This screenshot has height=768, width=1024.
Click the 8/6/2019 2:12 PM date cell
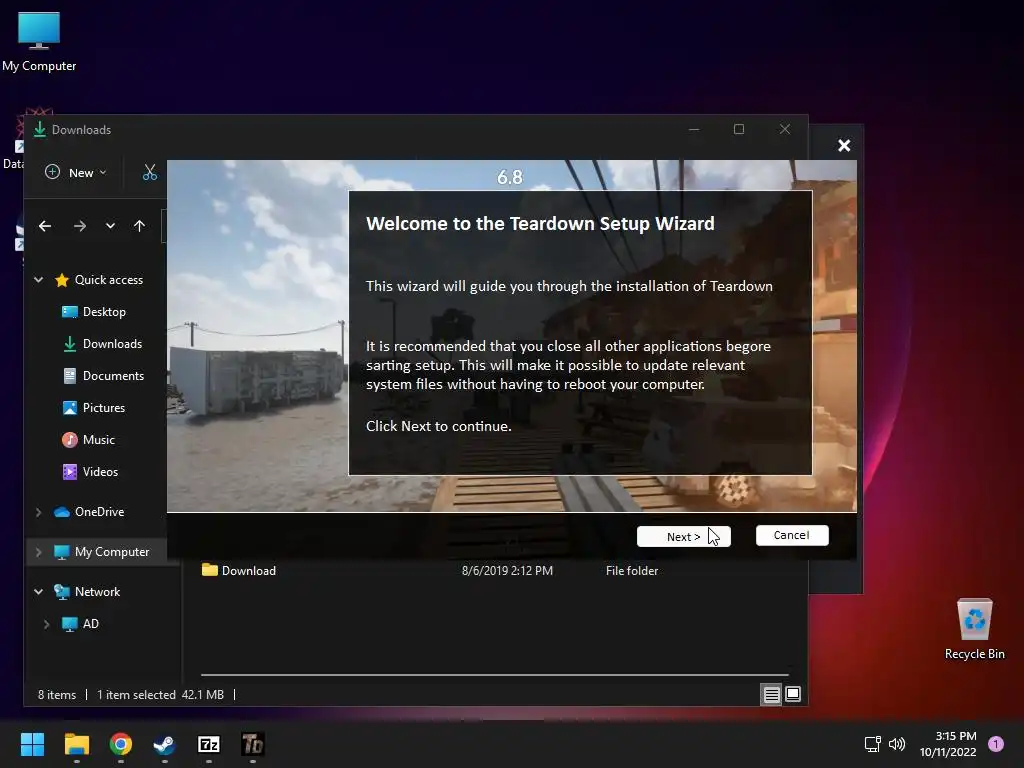click(507, 571)
